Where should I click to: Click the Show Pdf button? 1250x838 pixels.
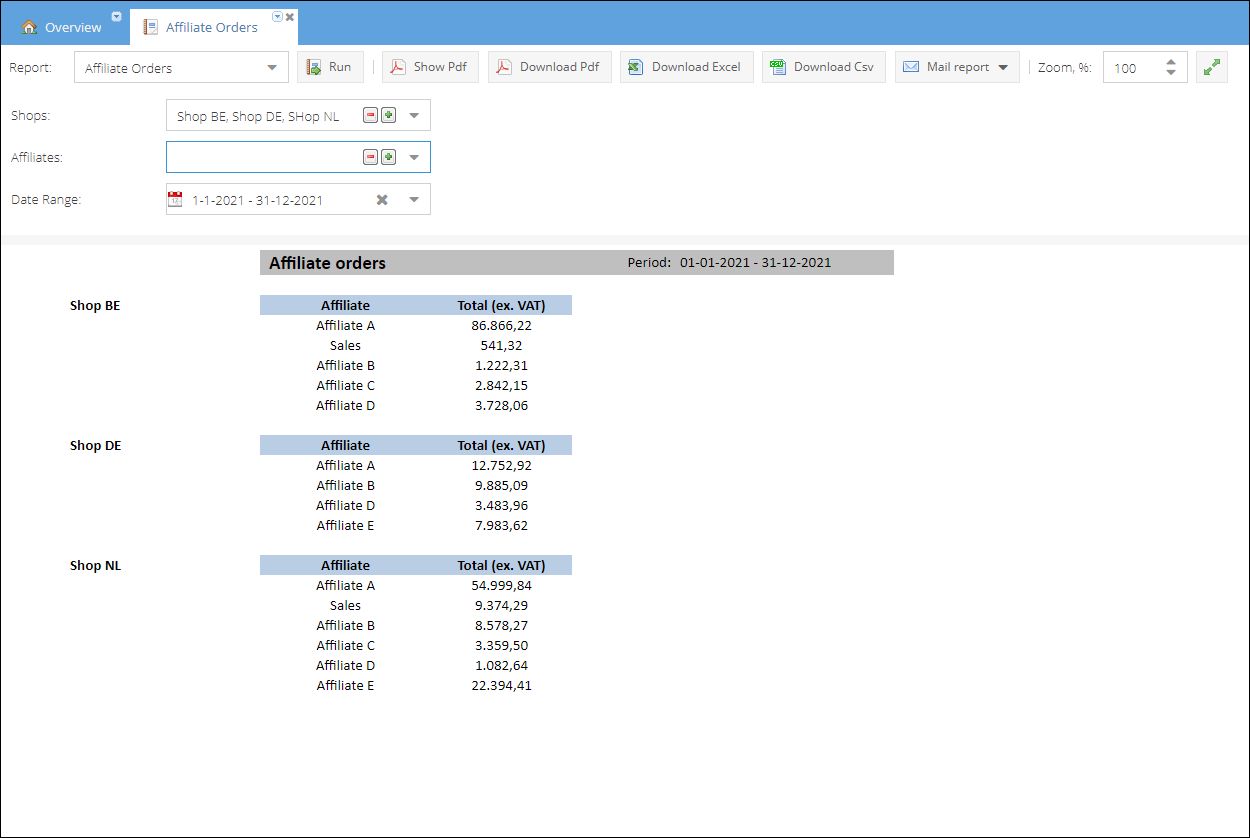click(429, 67)
